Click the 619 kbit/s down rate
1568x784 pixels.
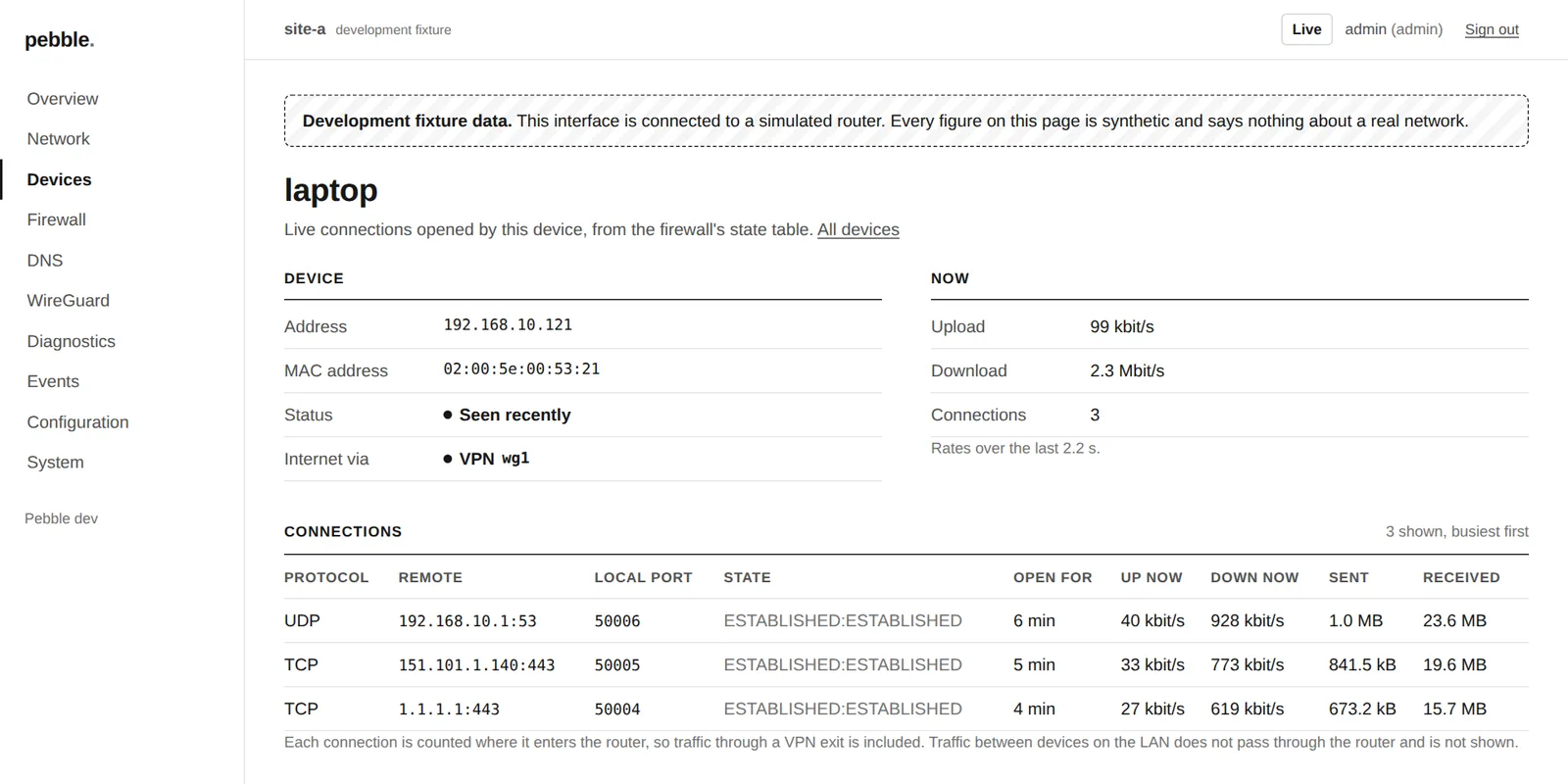[x=1247, y=709]
